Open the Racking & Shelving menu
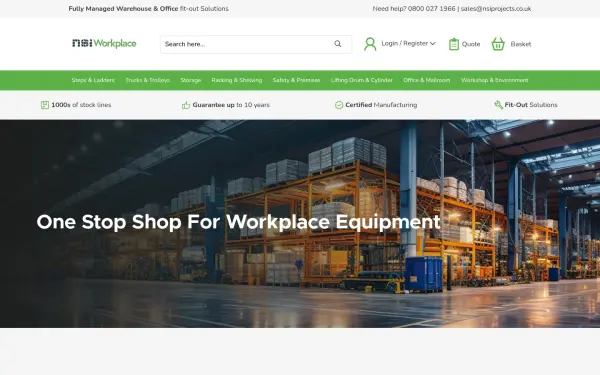The image size is (600, 375). click(236, 80)
